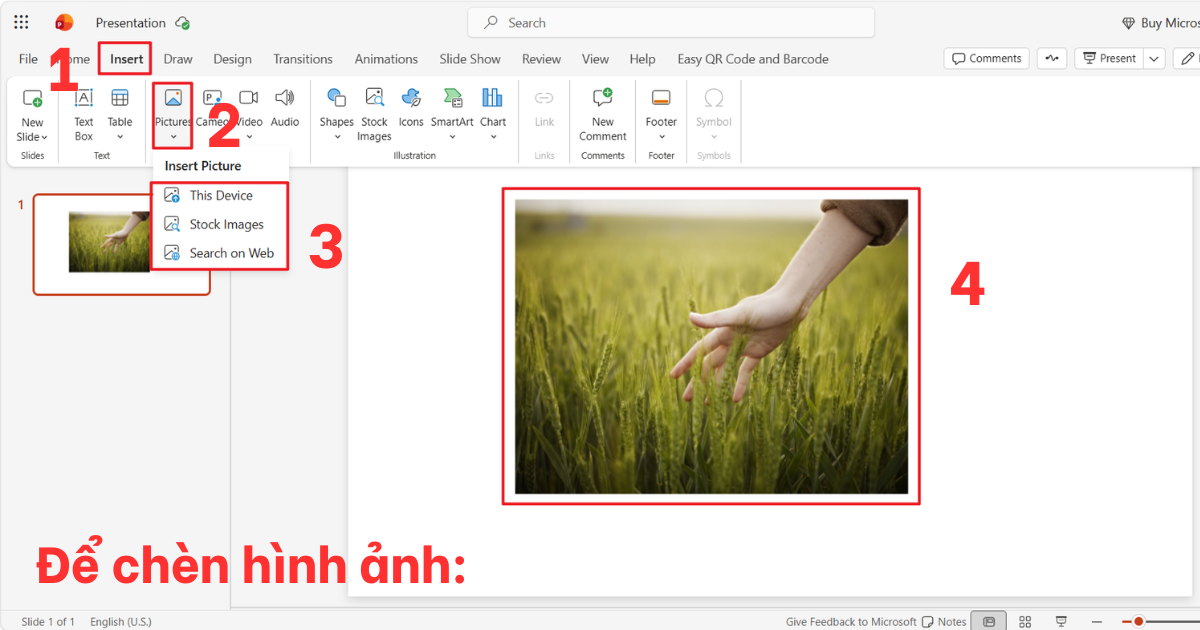Click the Stock Images ribbon button
The height and width of the screenshot is (630, 1200).
[374, 114]
